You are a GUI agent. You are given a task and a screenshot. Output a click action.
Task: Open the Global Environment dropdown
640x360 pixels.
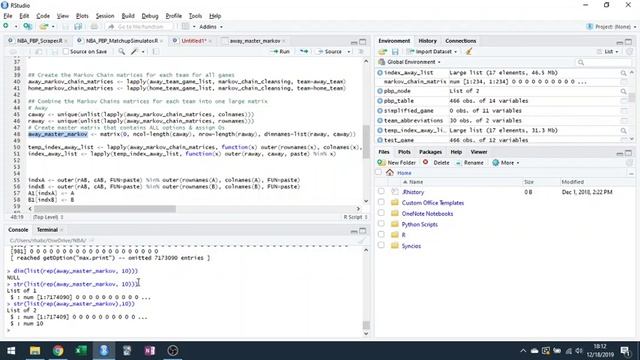click(x=410, y=62)
